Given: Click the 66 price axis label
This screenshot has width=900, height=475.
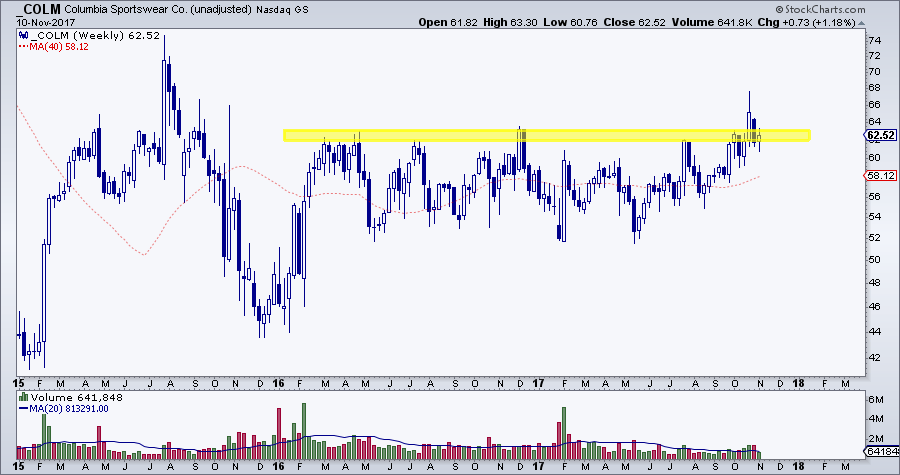Looking at the screenshot, I should click(x=875, y=104).
